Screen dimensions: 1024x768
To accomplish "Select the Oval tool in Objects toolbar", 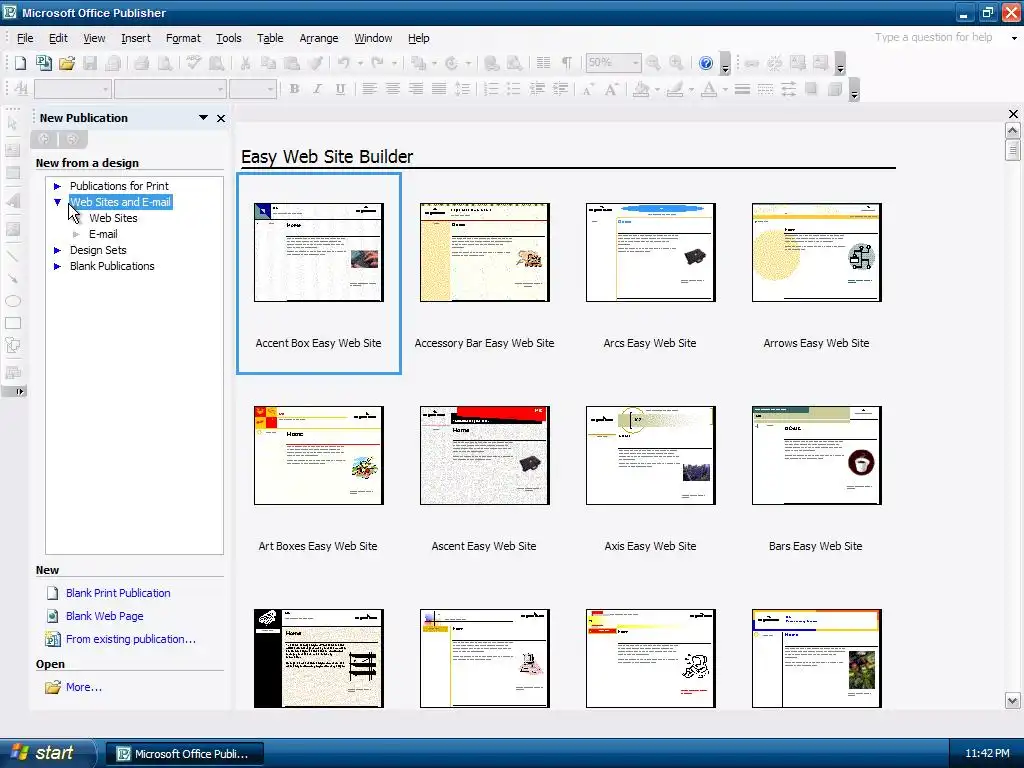I will (13, 301).
